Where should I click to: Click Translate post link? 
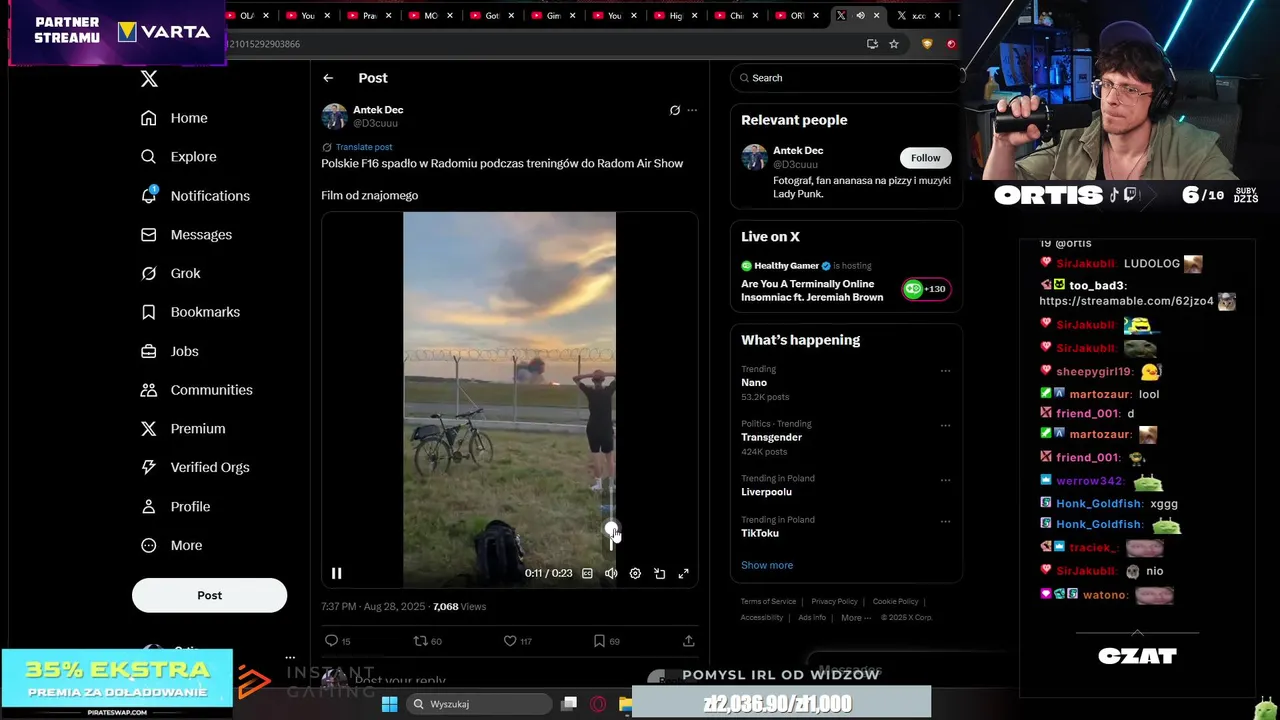coord(364,147)
